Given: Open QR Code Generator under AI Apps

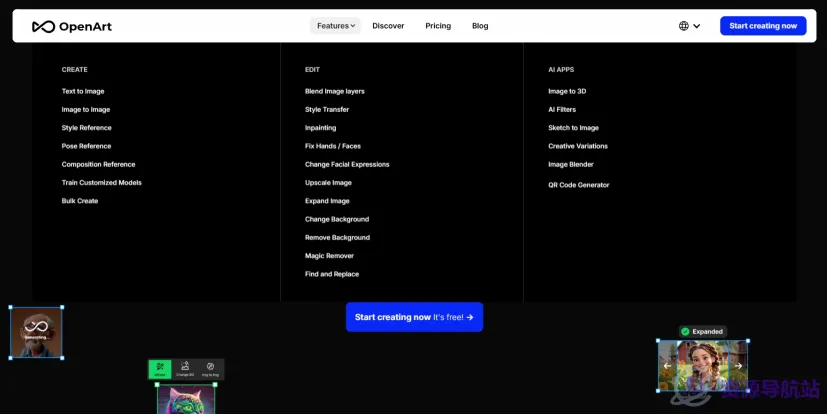Looking at the screenshot, I should tap(579, 185).
